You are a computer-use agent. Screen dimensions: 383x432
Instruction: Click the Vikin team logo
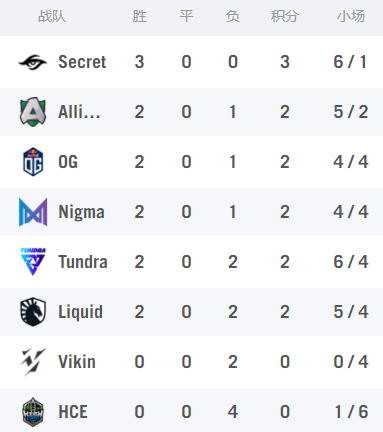point(33,362)
